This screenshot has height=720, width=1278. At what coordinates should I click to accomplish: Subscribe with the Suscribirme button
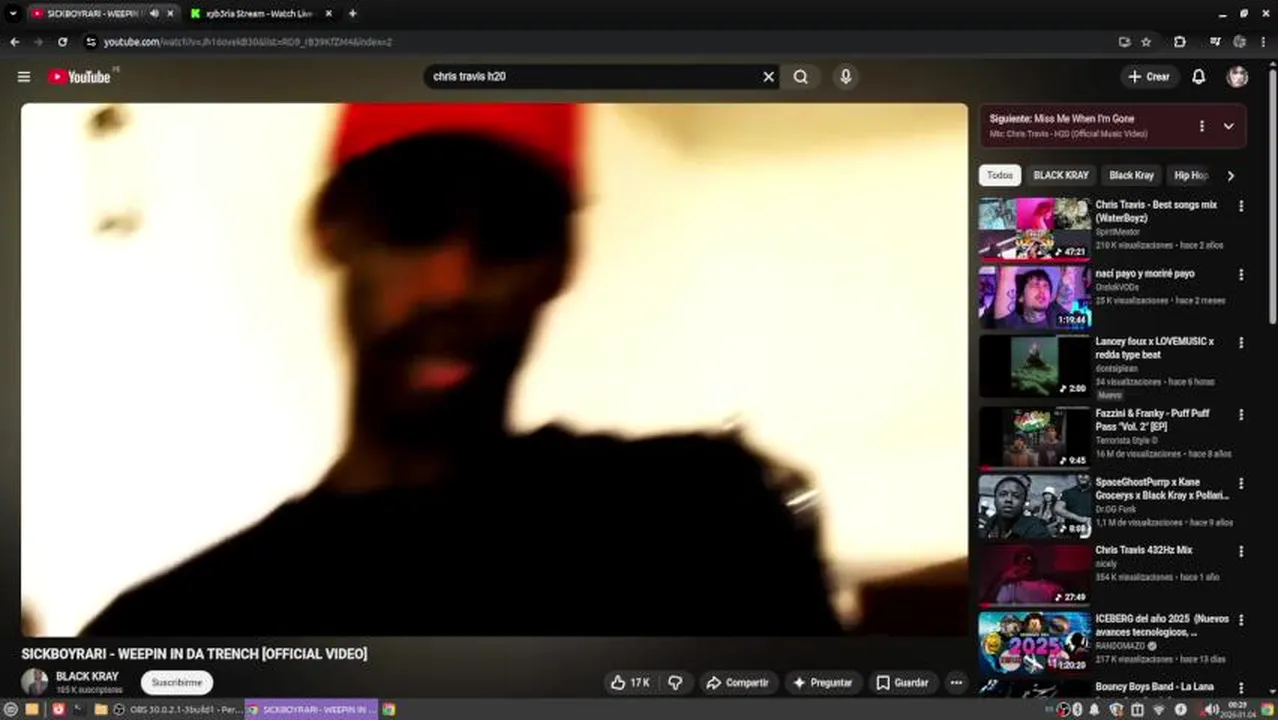point(177,683)
